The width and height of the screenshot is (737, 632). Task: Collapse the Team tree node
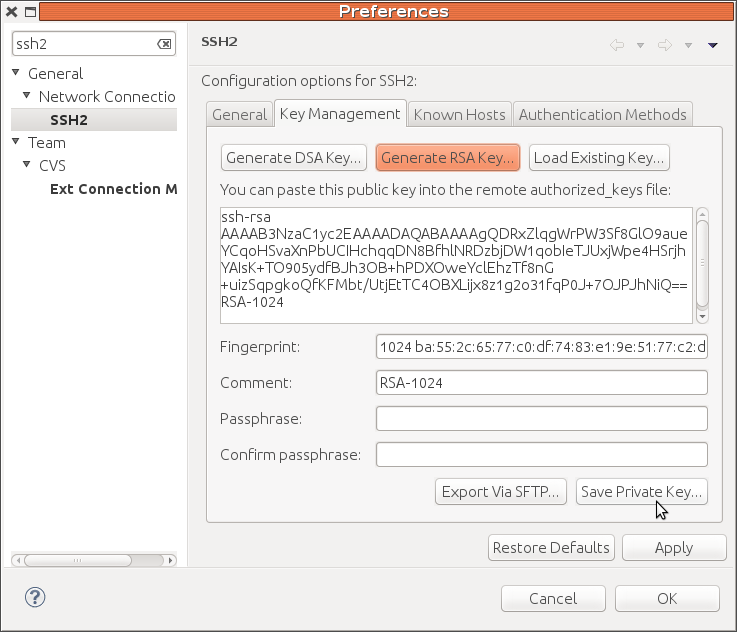point(16,141)
